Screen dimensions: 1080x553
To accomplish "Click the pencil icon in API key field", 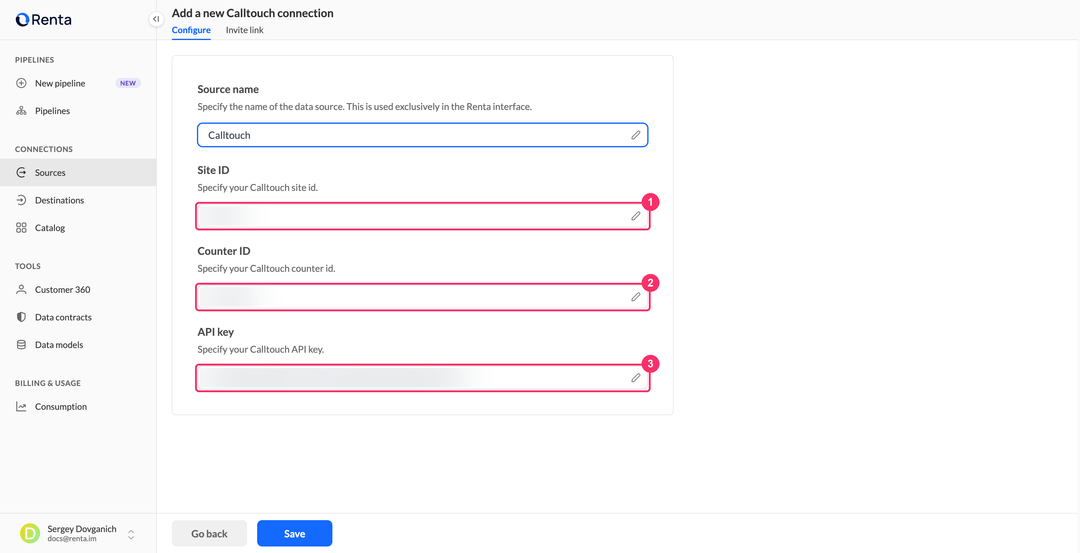I will 636,378.
